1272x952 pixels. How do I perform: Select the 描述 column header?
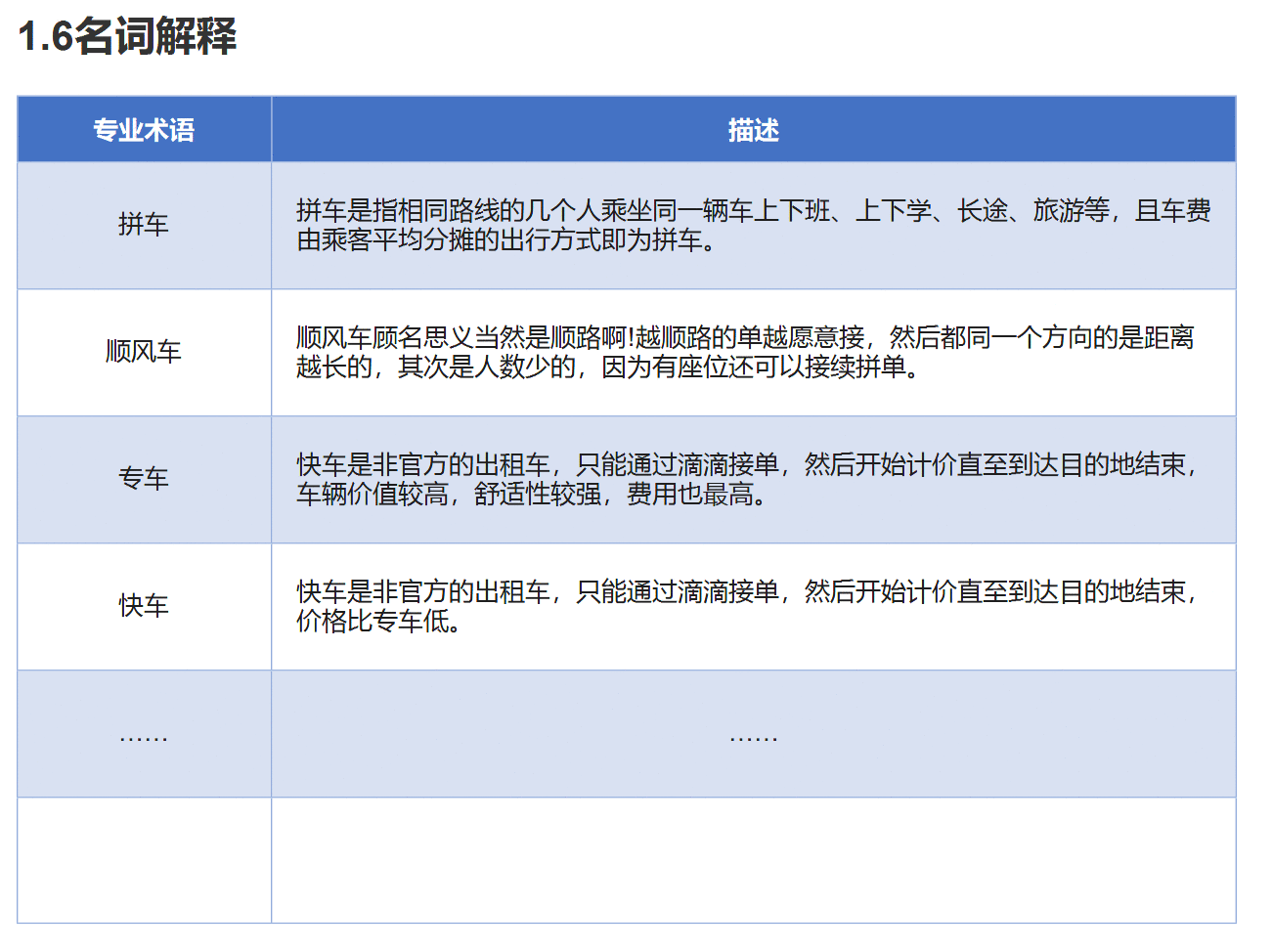tap(753, 129)
